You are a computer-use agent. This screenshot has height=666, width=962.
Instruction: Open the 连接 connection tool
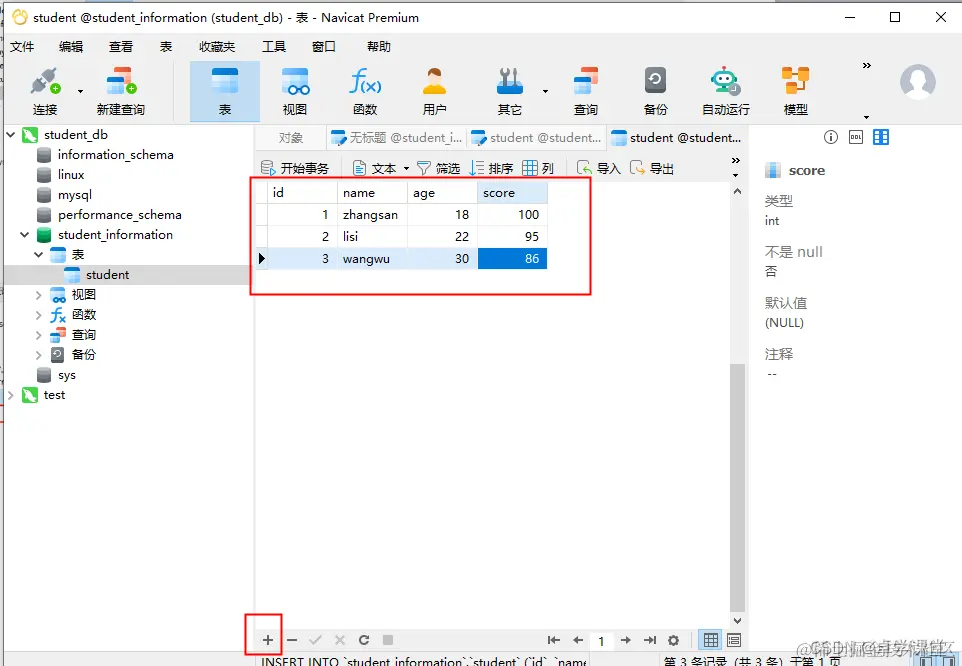[45, 91]
